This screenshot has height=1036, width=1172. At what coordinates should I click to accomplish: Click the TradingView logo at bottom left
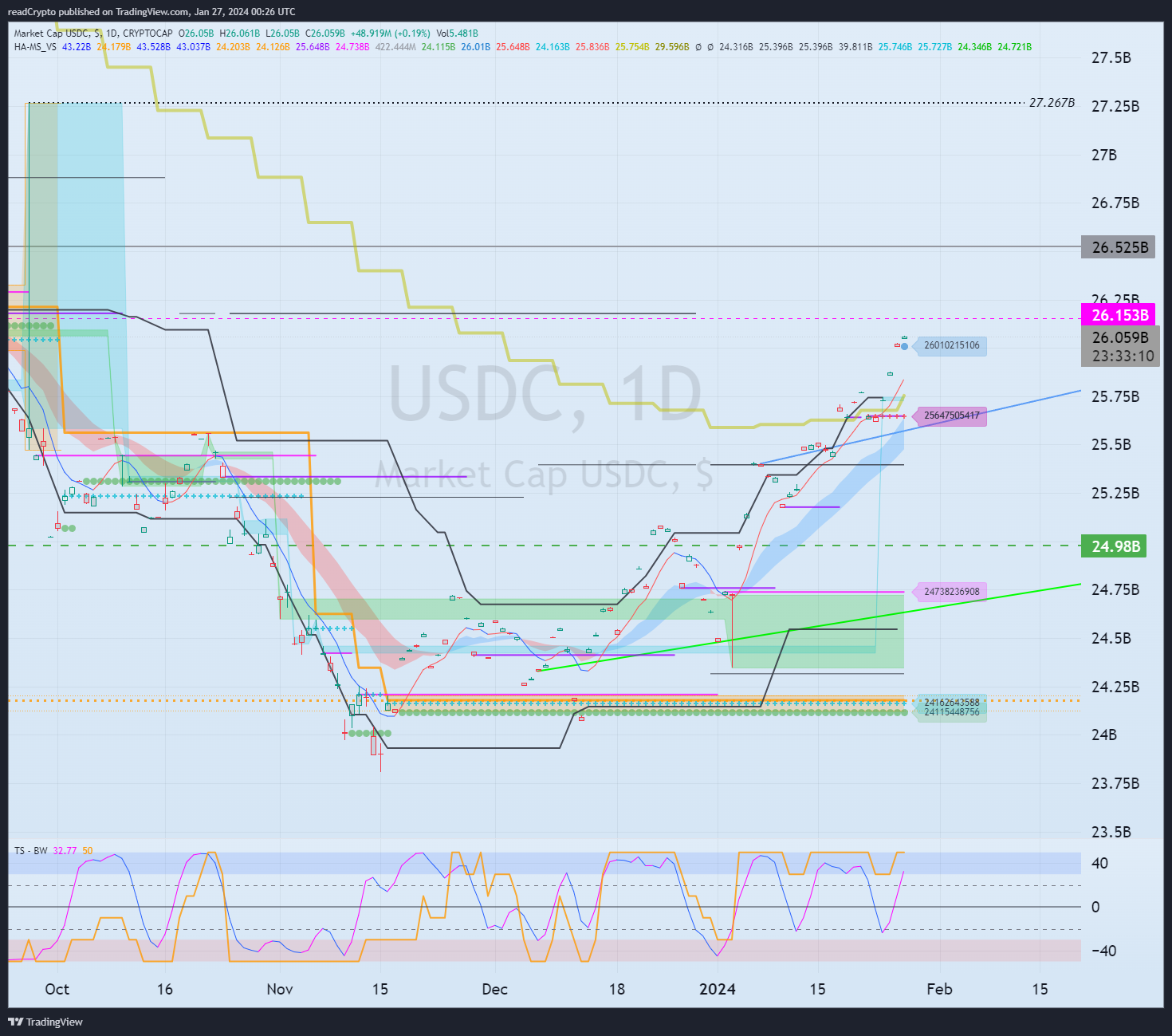(x=45, y=1022)
